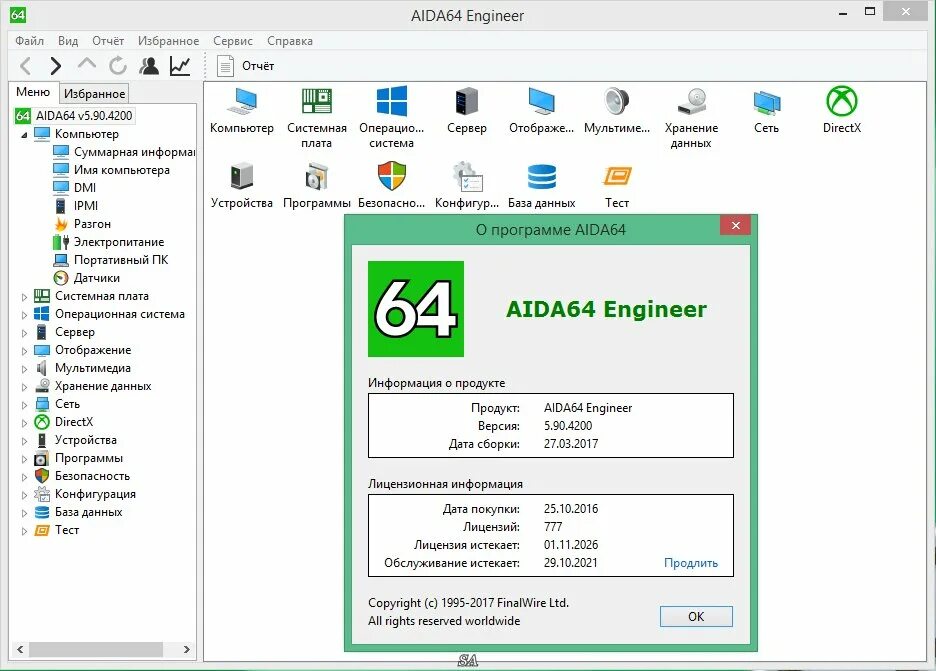The width and height of the screenshot is (936, 671).
Task: Collapse the Компьютер tree node
Action: pos(24,135)
